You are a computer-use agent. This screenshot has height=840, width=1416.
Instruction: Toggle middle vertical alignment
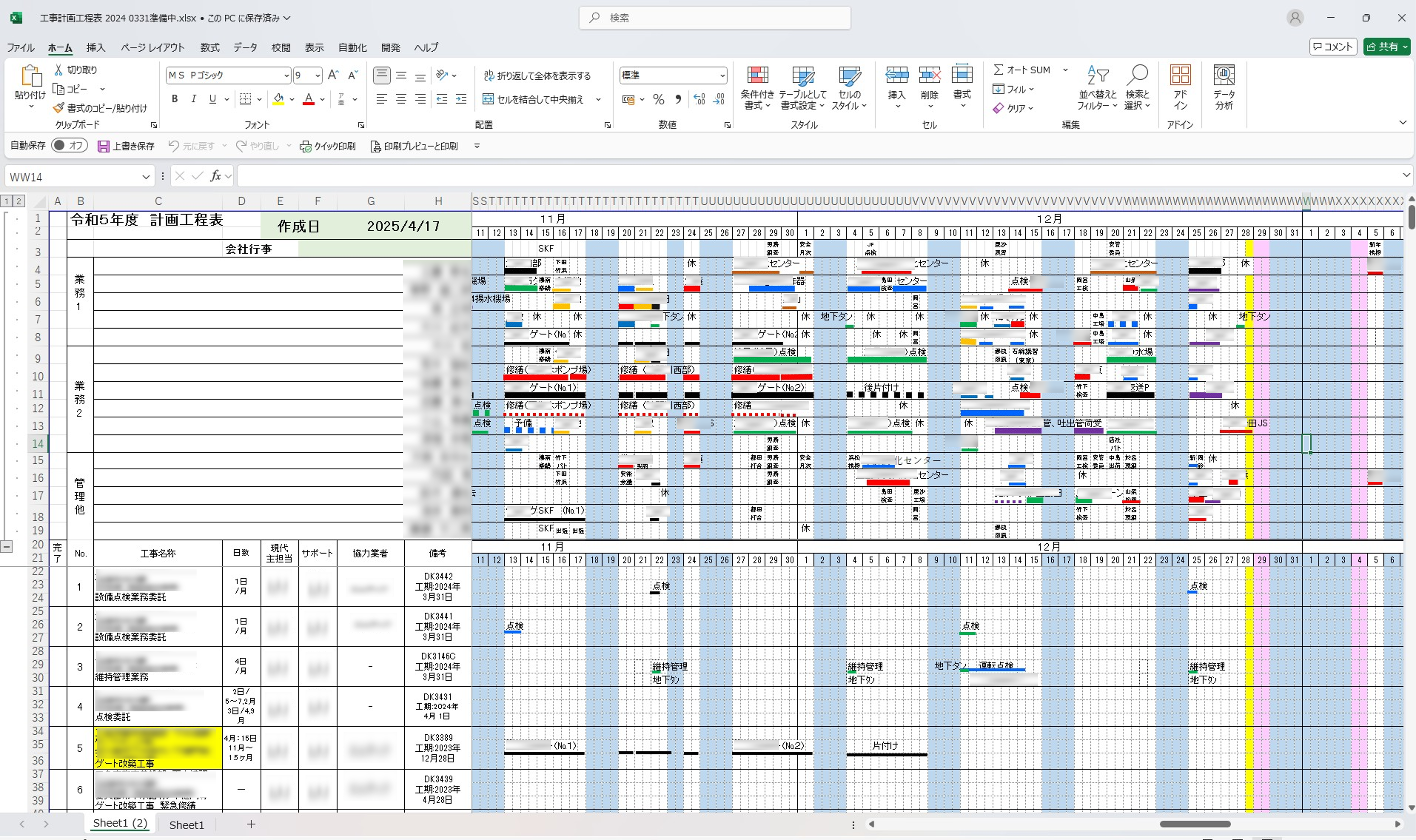click(x=401, y=75)
